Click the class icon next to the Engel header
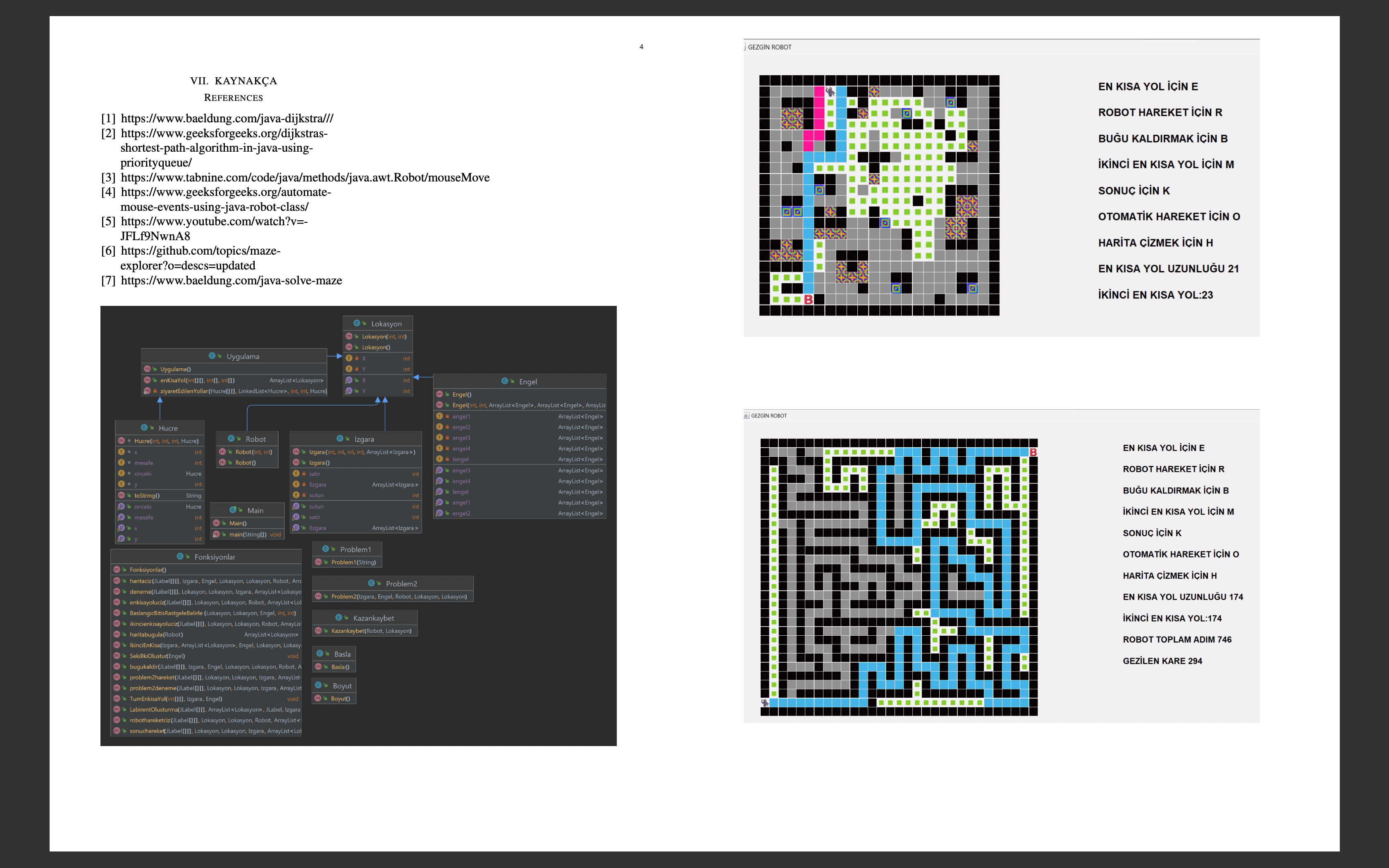The width and height of the screenshot is (1389, 868). (504, 381)
